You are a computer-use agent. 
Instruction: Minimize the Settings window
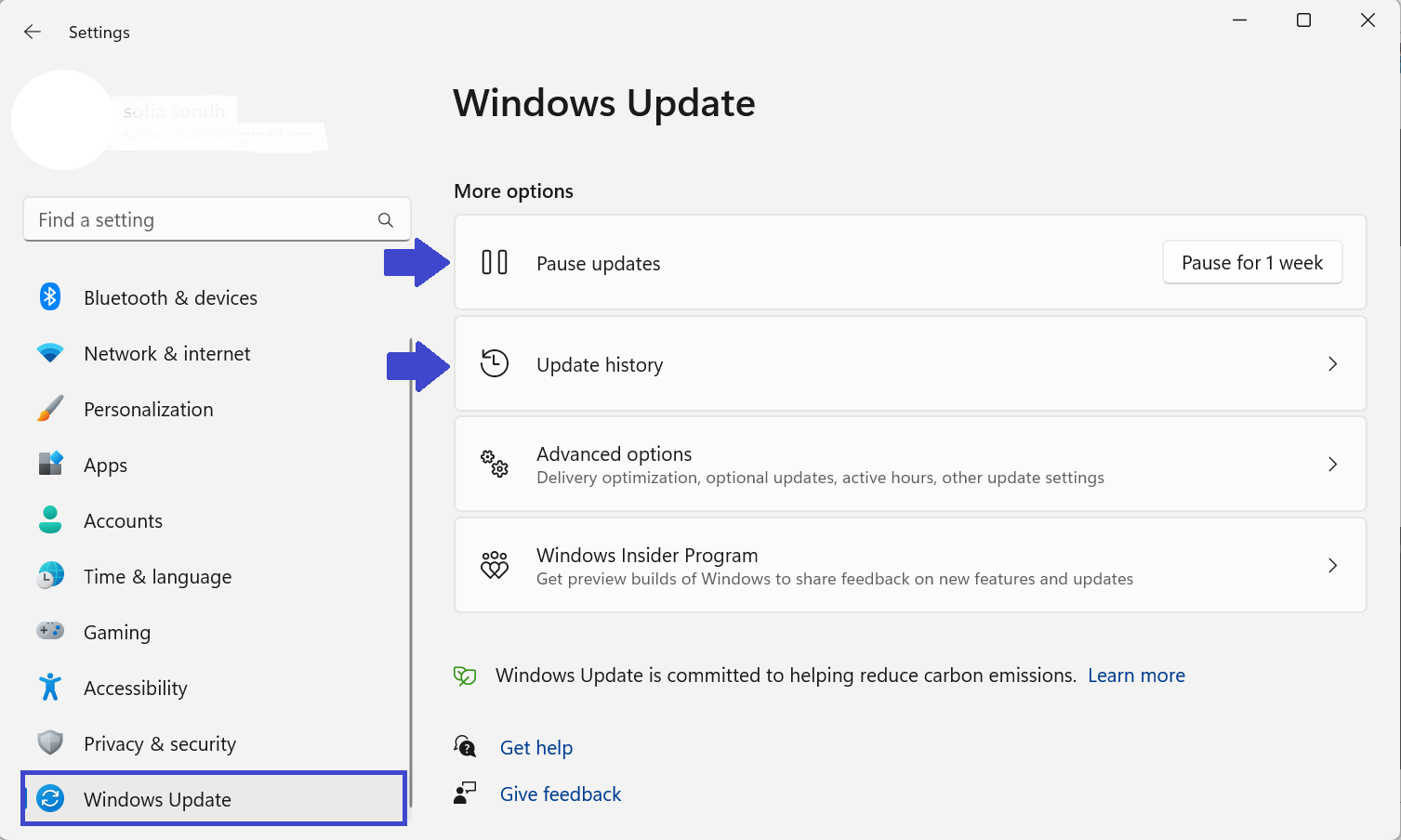(1239, 20)
